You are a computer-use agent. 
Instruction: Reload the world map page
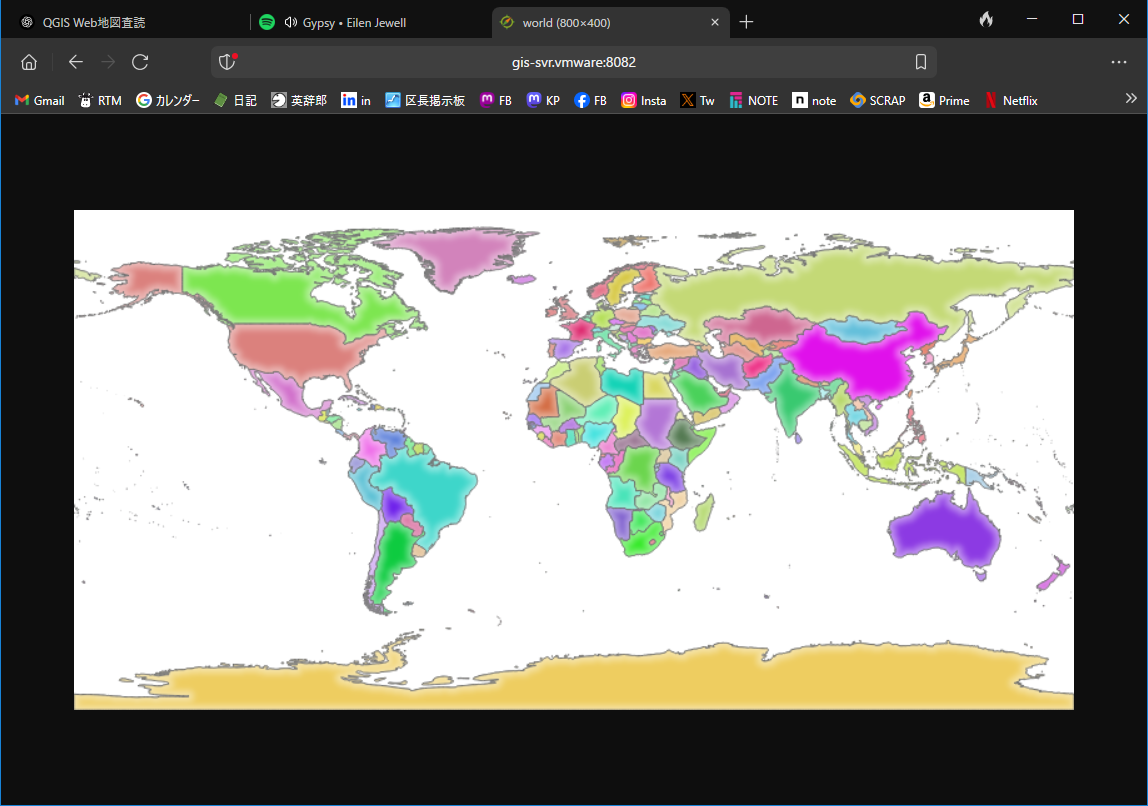(x=140, y=62)
